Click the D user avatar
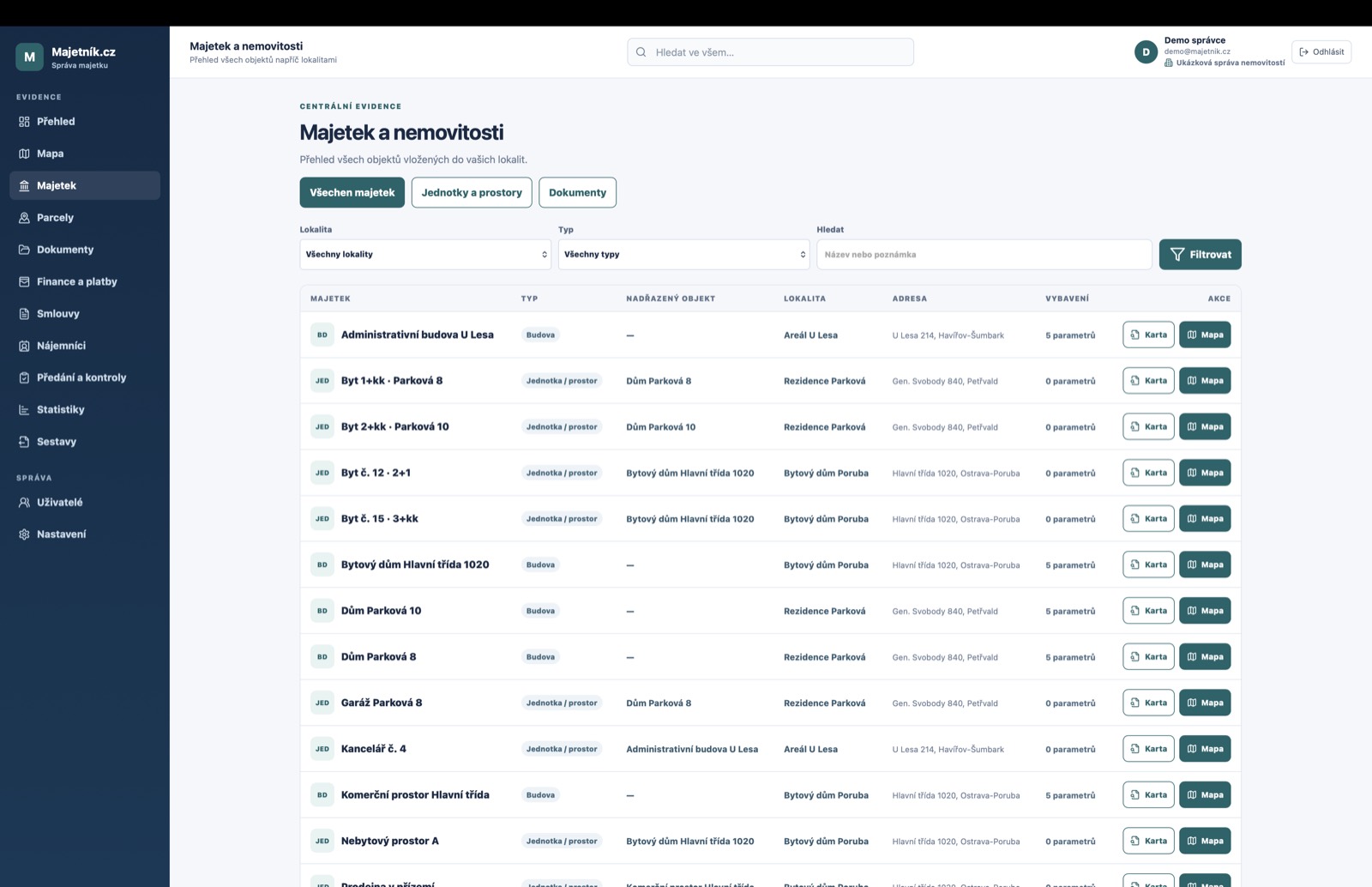 1146,52
